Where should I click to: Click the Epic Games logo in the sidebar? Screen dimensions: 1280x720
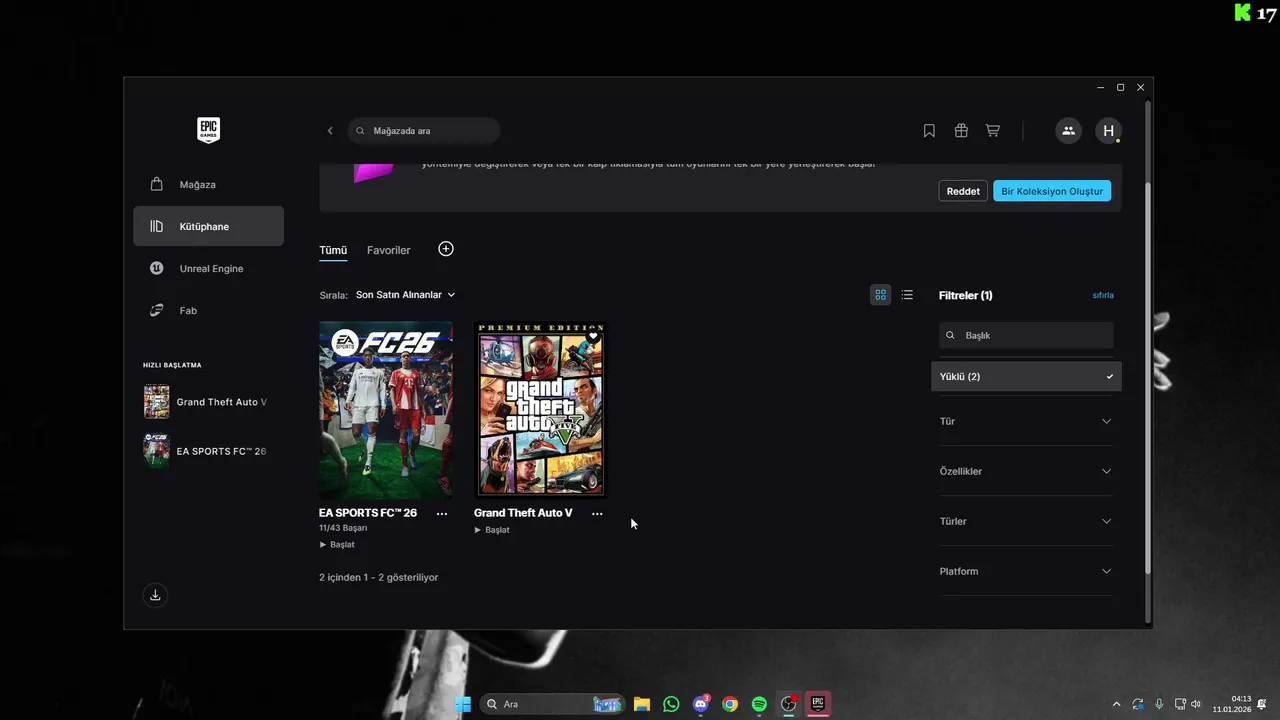coord(208,130)
